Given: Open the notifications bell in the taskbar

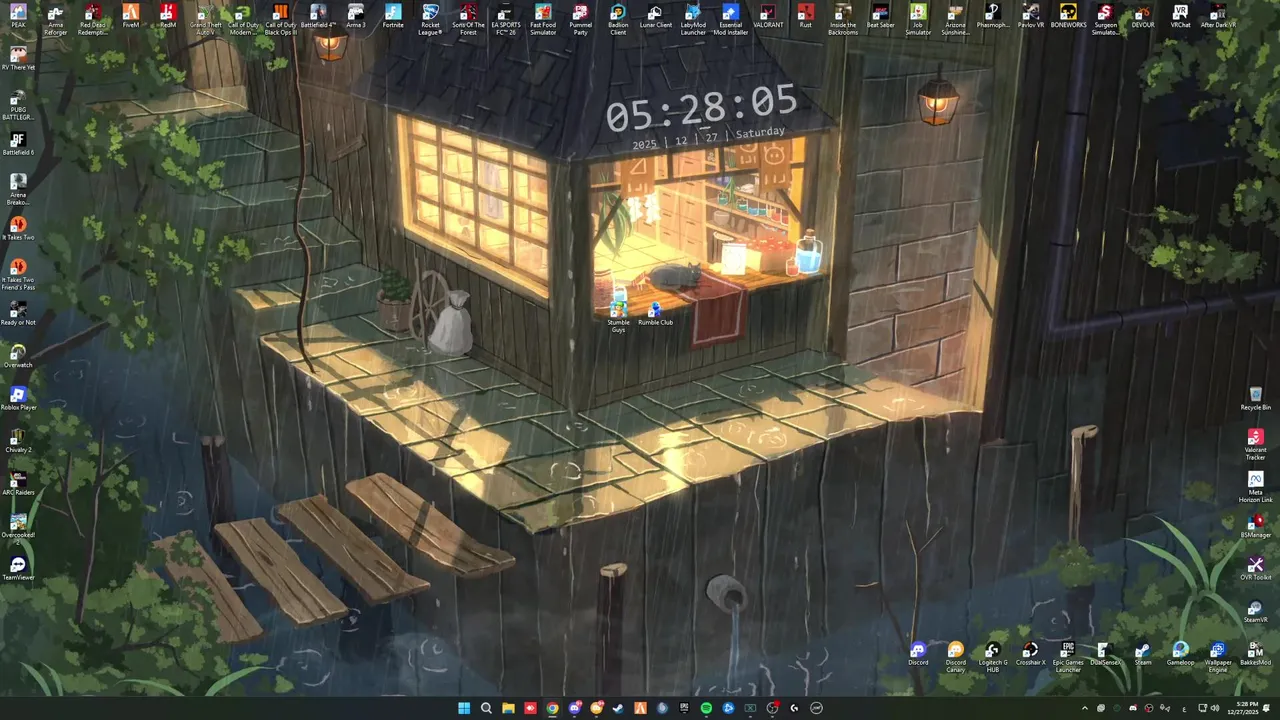Looking at the screenshot, I should (x=1267, y=708).
